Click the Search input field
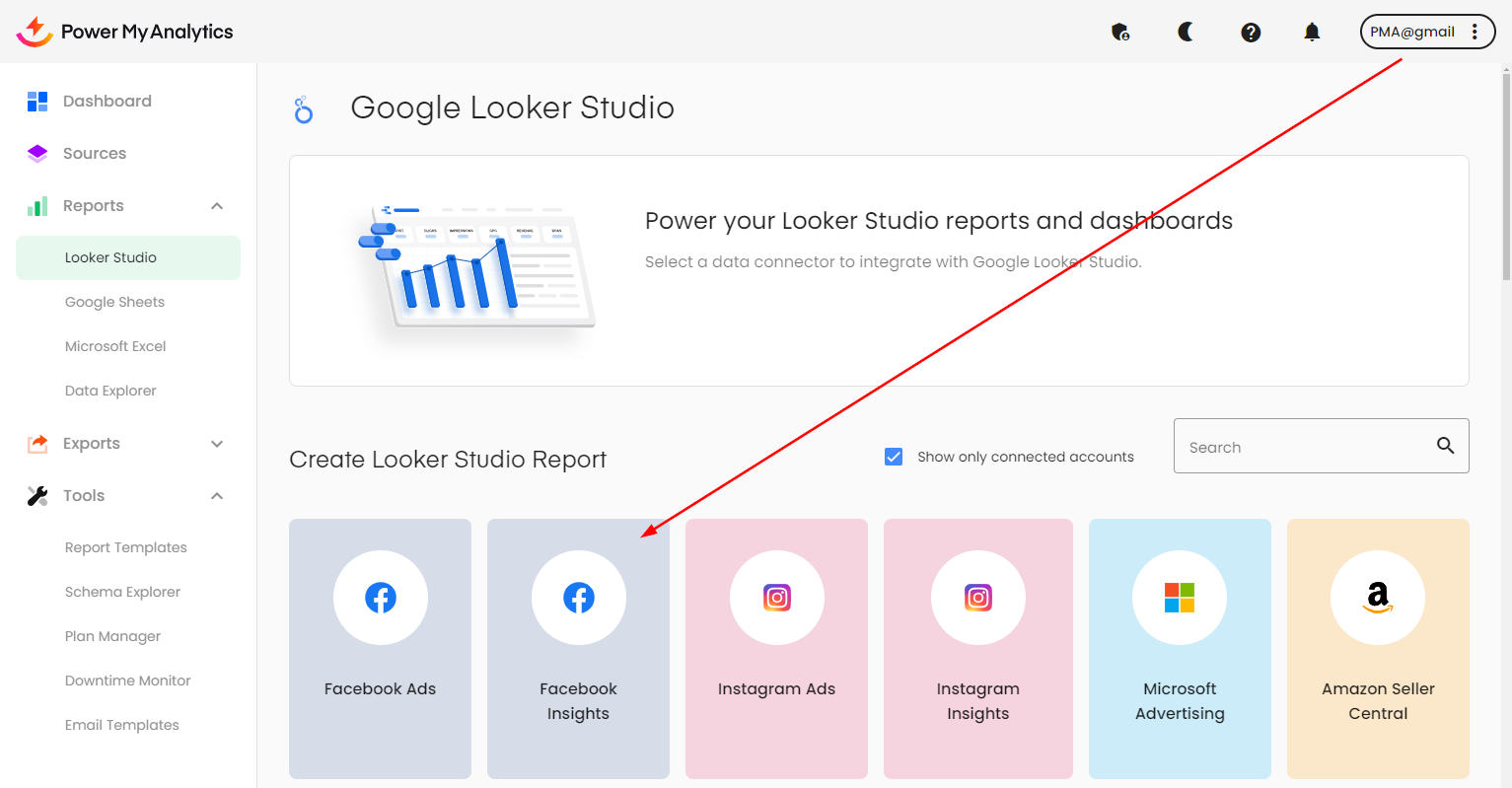 (1302, 447)
